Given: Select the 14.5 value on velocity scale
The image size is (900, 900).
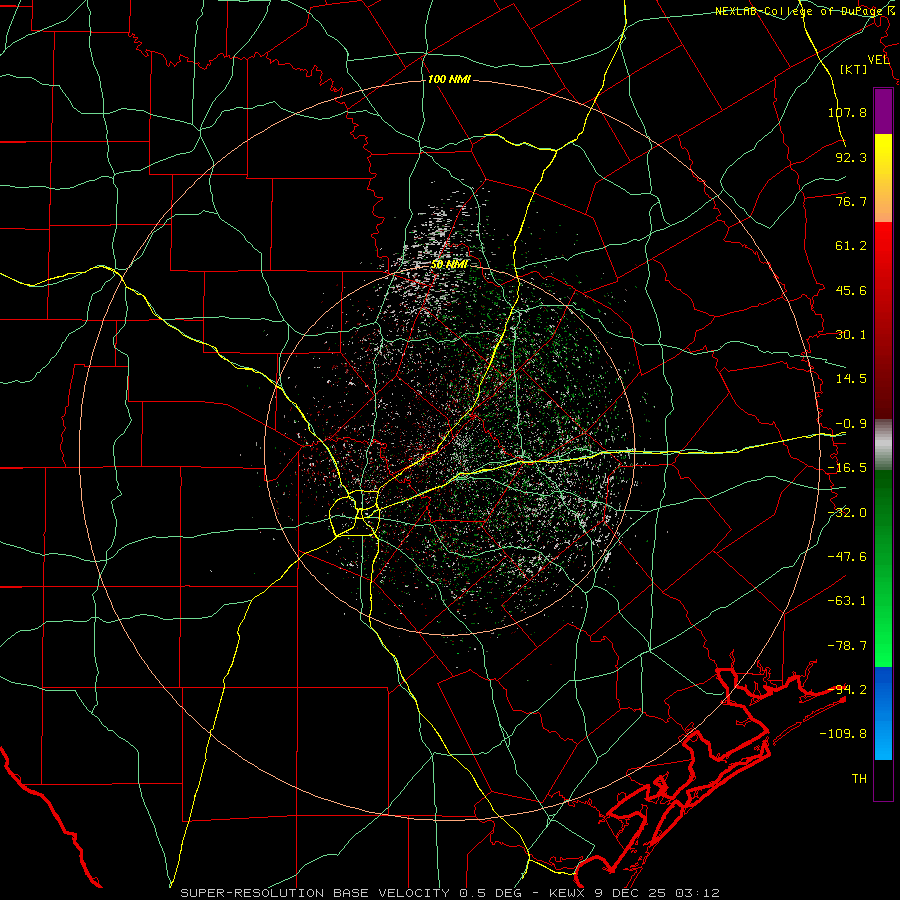Looking at the screenshot, I should [x=851, y=379].
